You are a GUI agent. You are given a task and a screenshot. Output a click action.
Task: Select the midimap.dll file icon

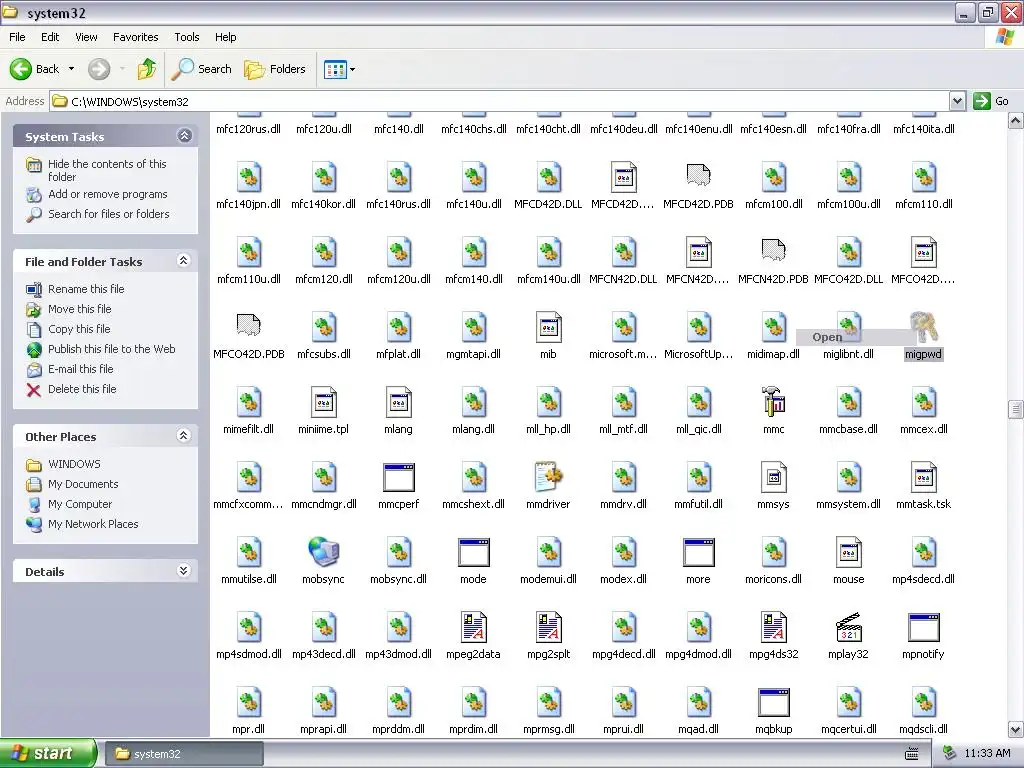(774, 327)
